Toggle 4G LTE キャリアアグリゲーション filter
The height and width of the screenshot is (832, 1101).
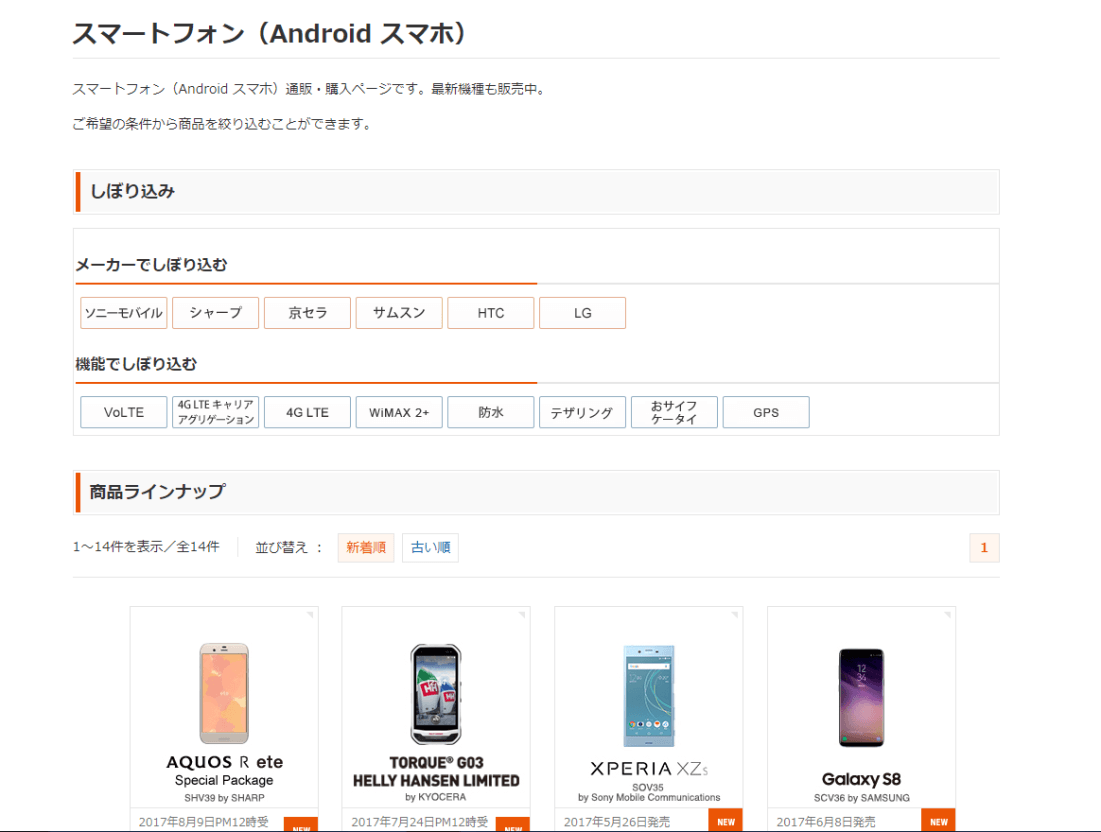(216, 412)
